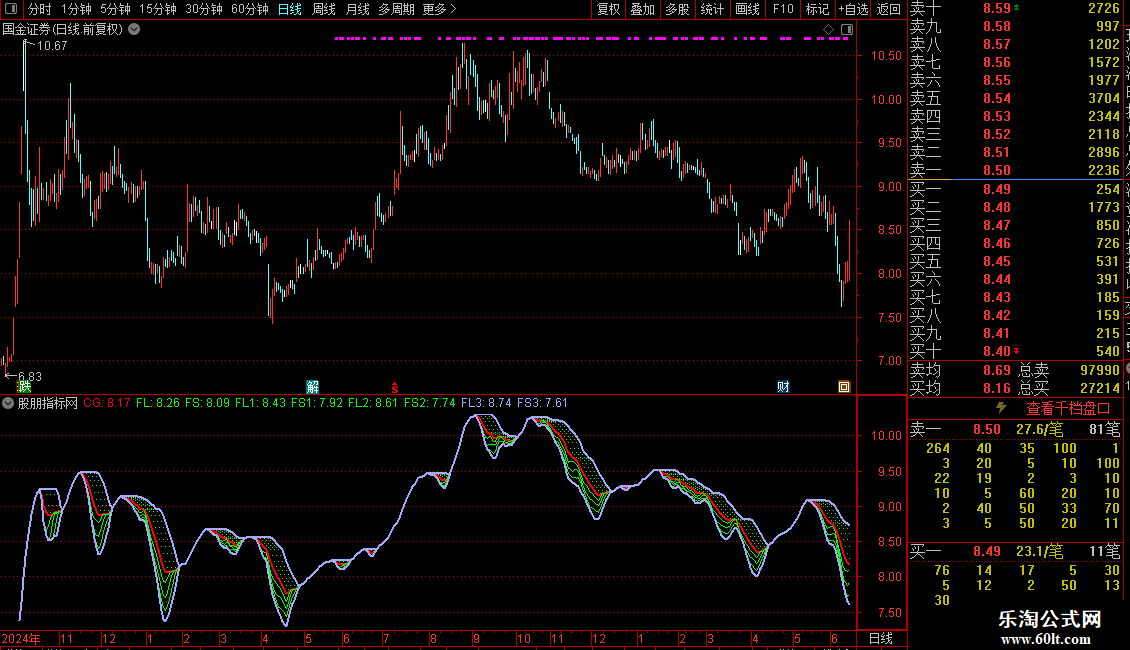Image resolution: width=1130 pixels, height=650 pixels.
Task: Click the green 跌 event marker
Action: [x=24, y=387]
